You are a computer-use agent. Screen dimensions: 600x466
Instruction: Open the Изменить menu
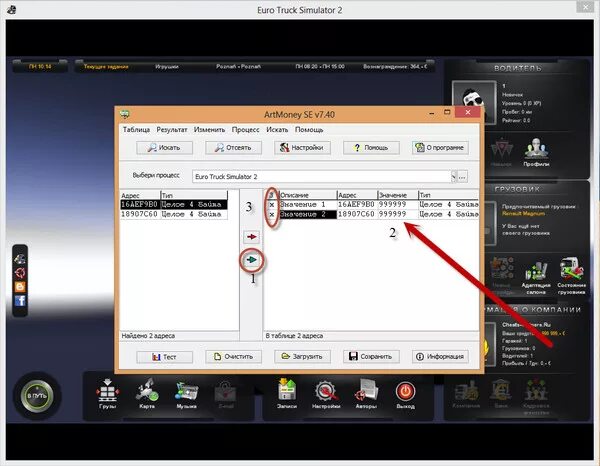209,130
